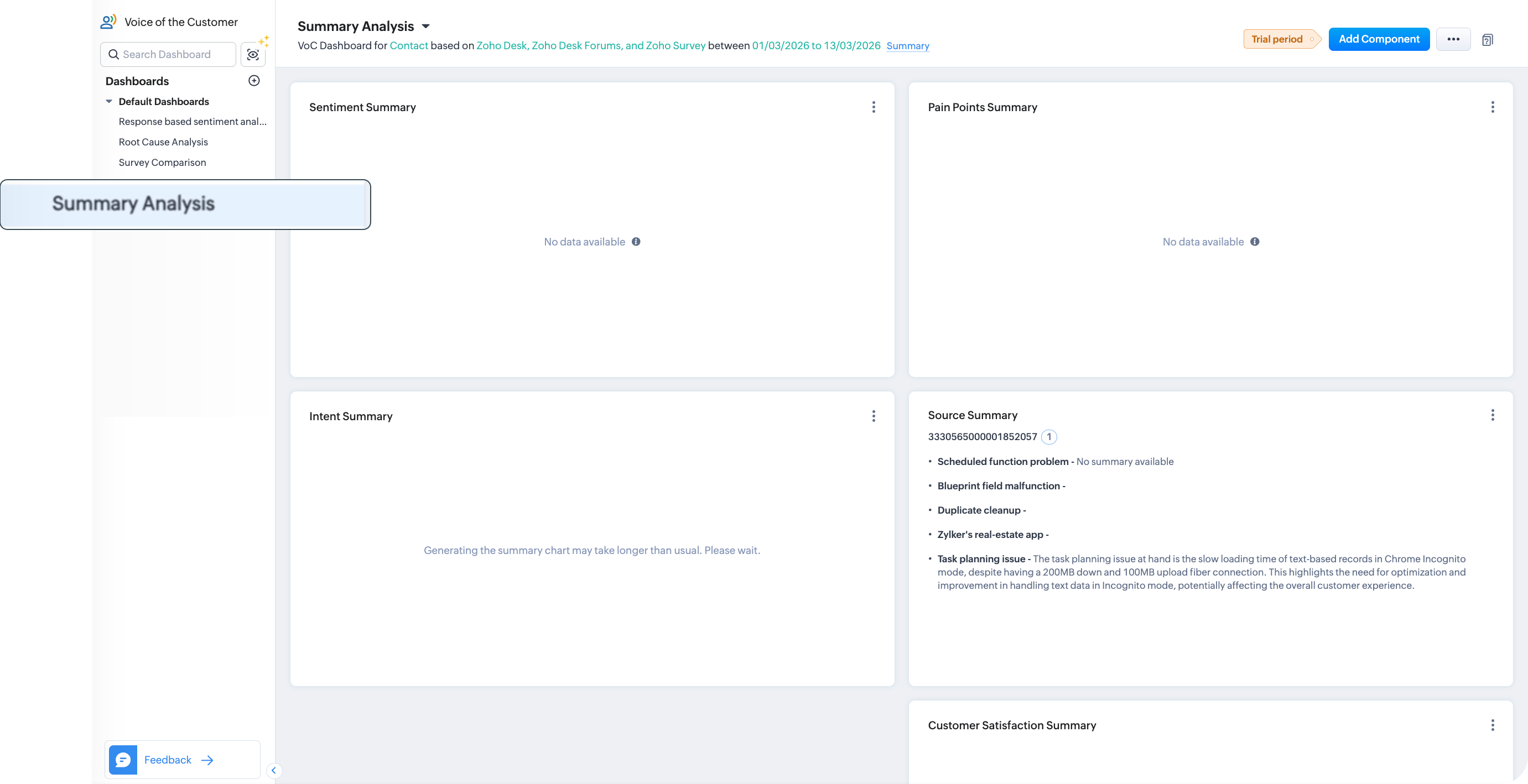
Task: Click the Add Component button
Action: click(x=1379, y=39)
